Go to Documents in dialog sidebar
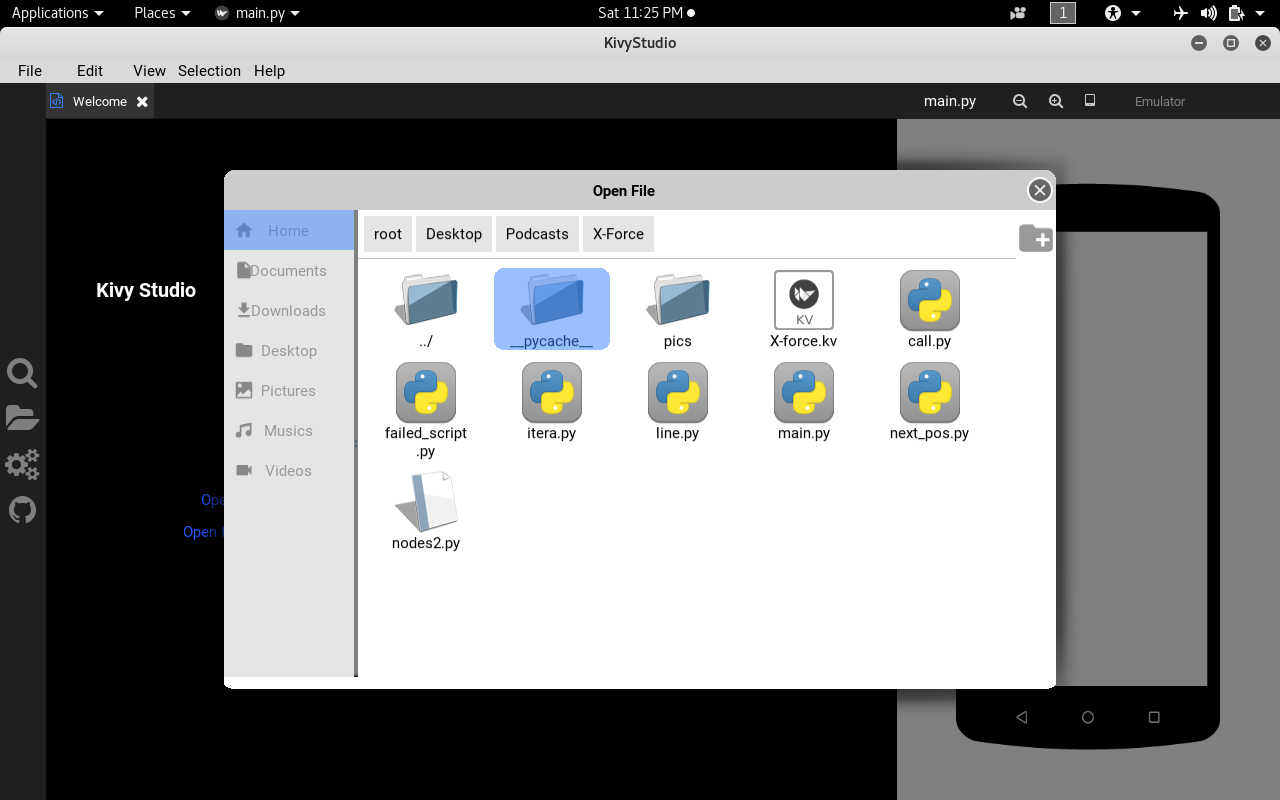Image resolution: width=1280 pixels, height=800 pixels. [289, 270]
